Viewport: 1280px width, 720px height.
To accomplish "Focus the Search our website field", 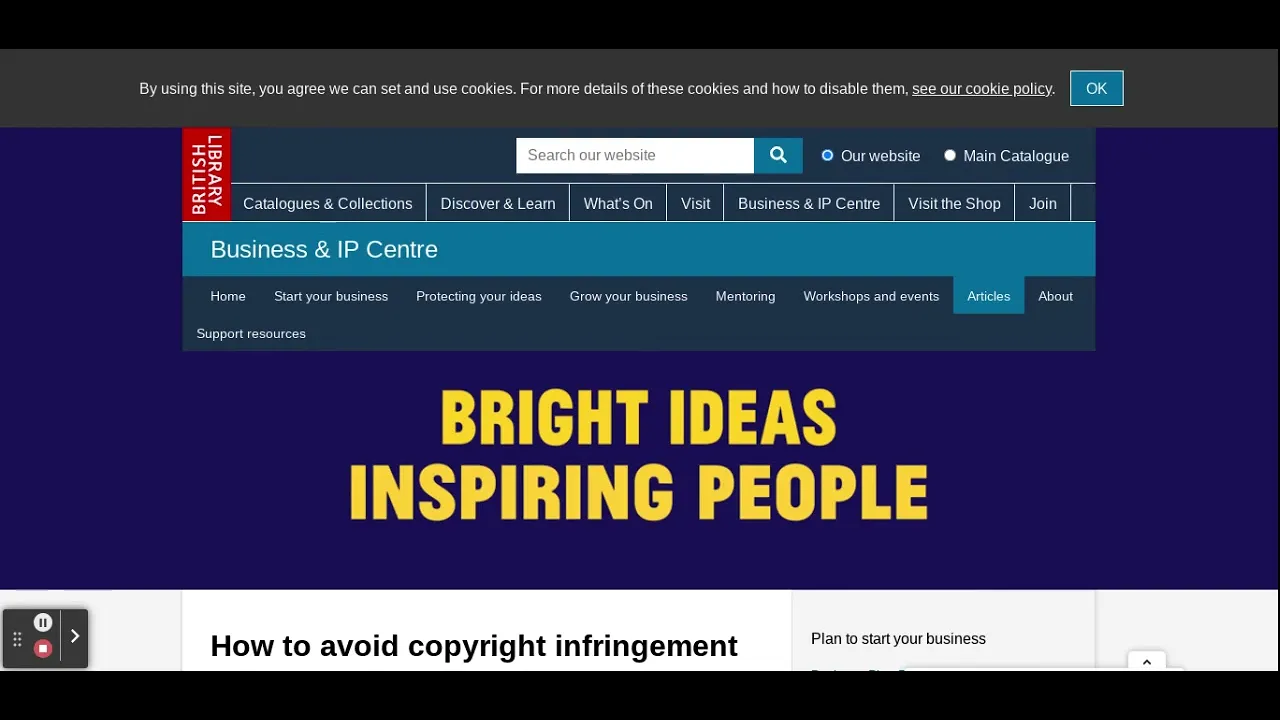I will tap(635, 155).
